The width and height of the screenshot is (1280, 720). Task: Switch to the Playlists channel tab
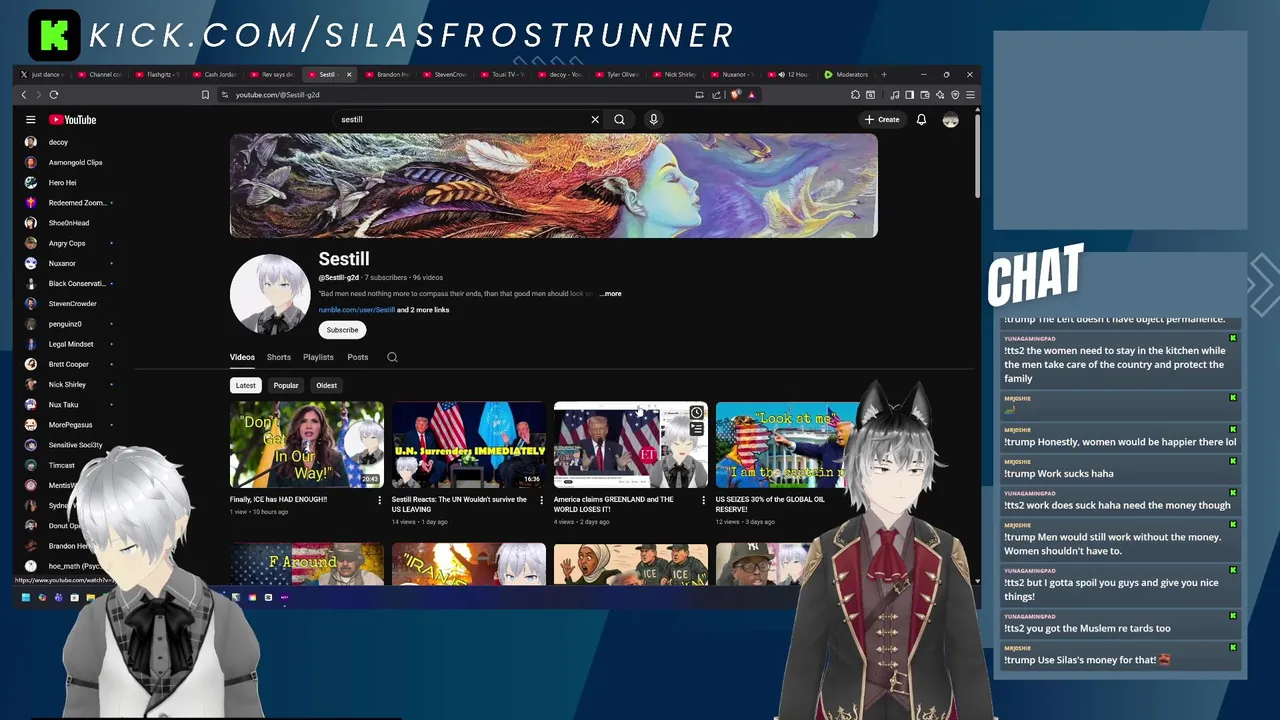[318, 357]
